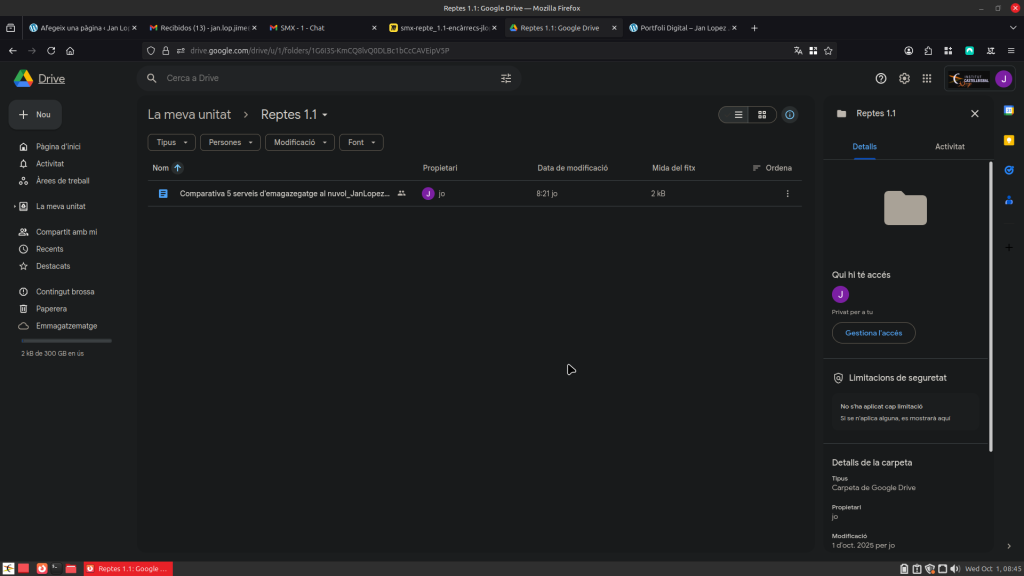Open Drive settings gear icon
This screenshot has height=576, width=1024.
point(904,78)
